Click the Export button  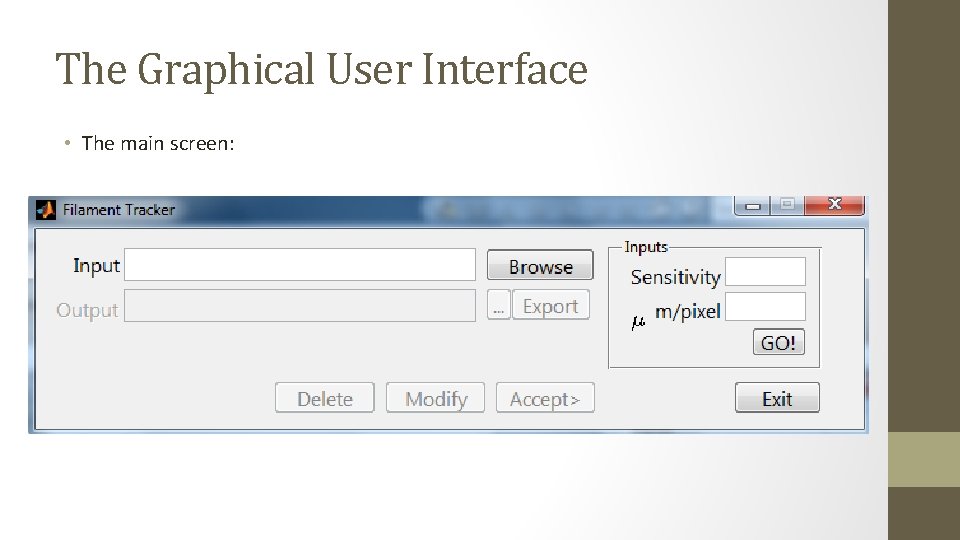[x=550, y=306]
